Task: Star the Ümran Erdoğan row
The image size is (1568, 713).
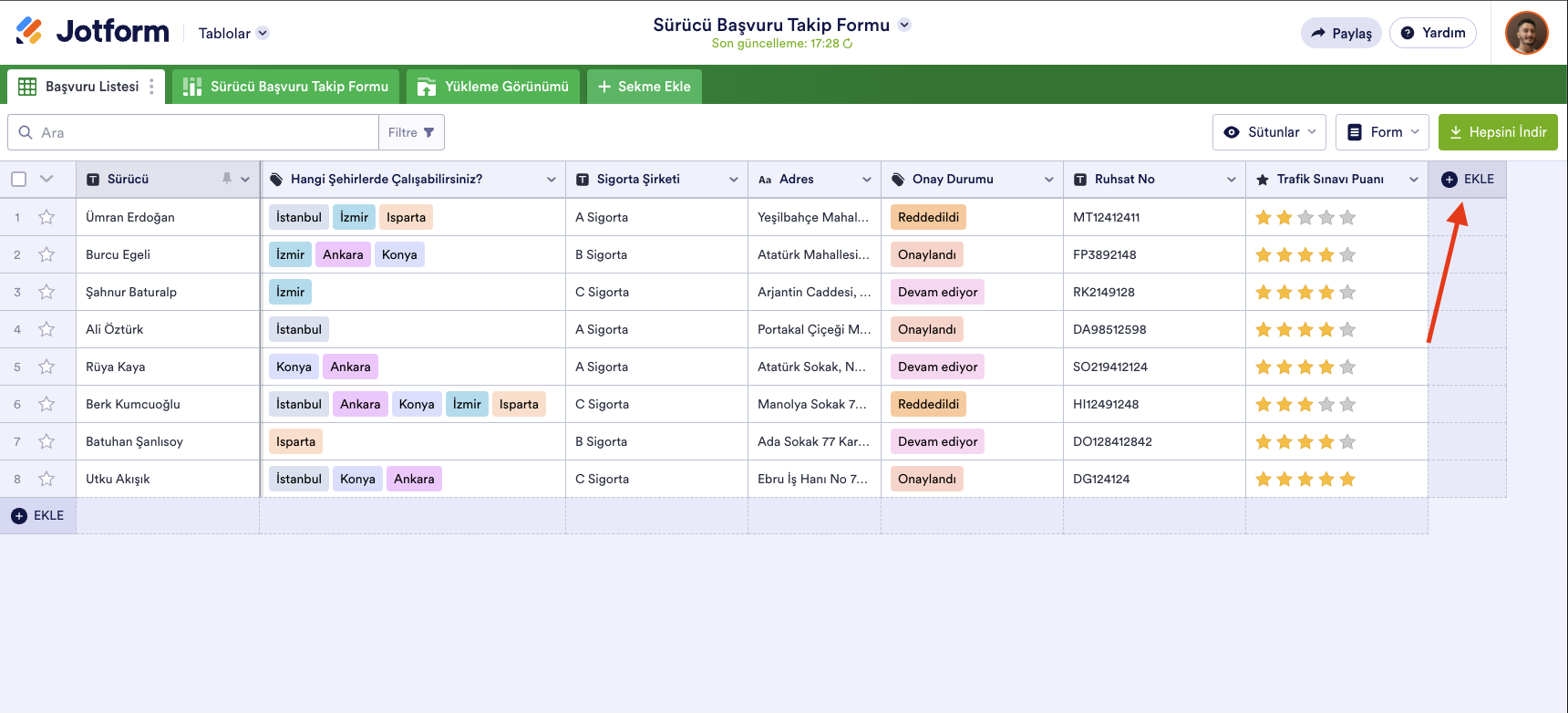Action: coord(46,217)
